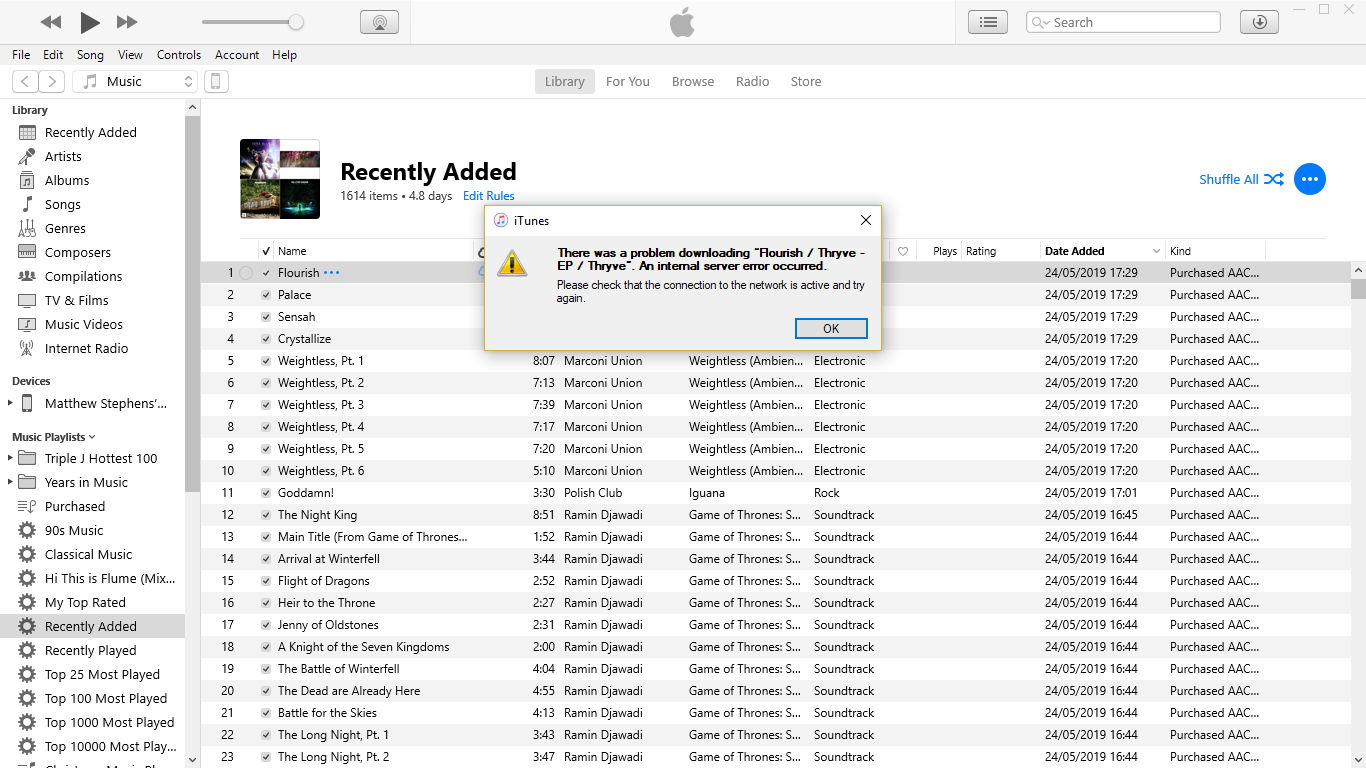Open the Downloads arrow button
The width and height of the screenshot is (1366, 768).
(x=1259, y=22)
